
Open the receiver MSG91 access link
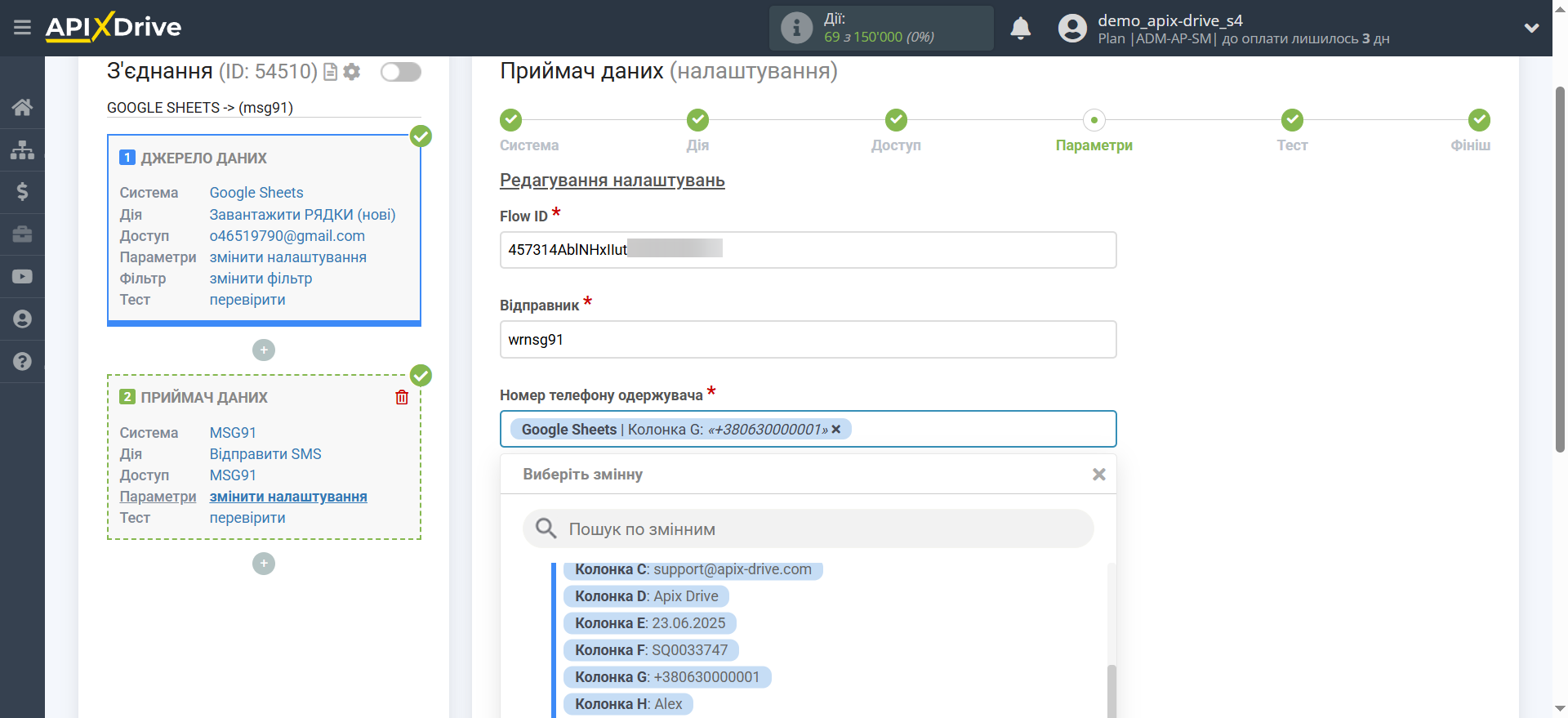233,475
